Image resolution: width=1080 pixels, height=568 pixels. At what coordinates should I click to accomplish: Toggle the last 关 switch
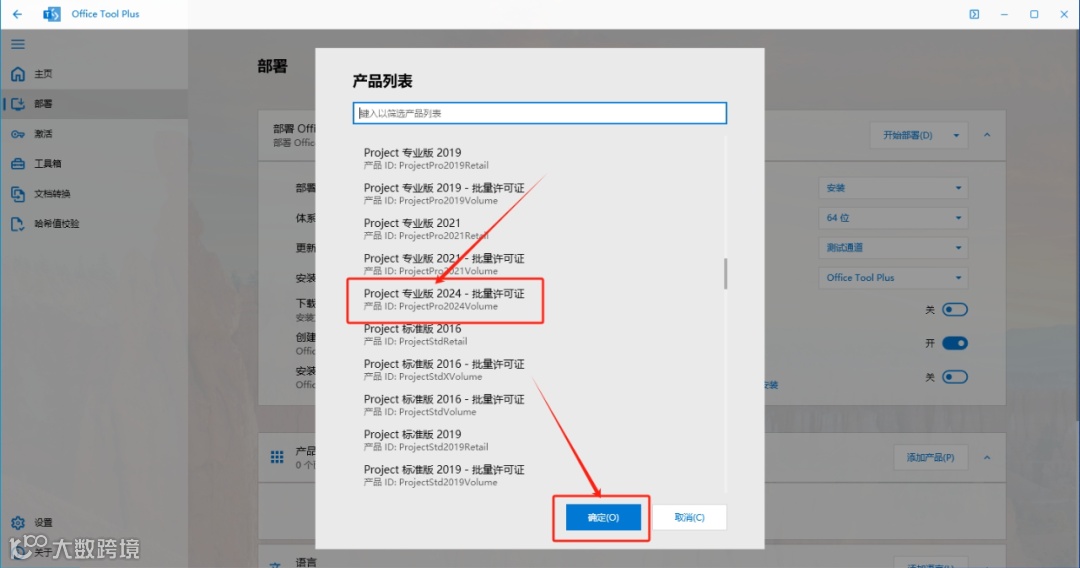pos(955,377)
